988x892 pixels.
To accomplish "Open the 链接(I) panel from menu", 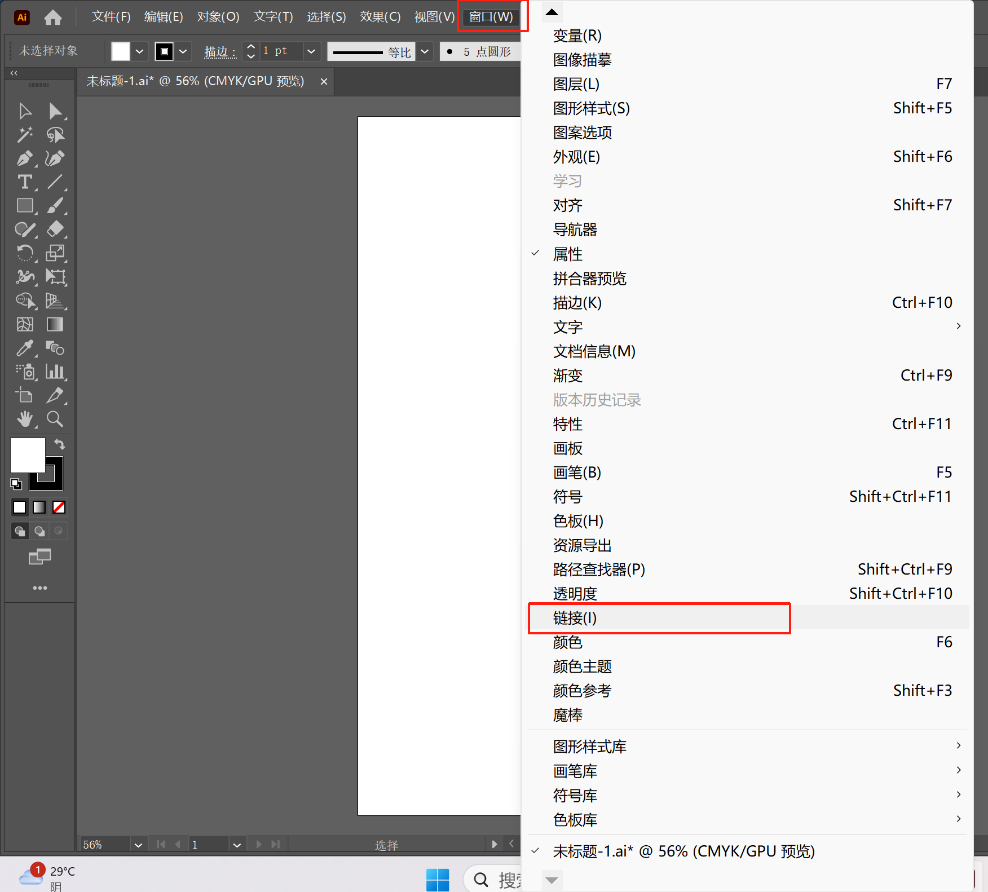I will tap(575, 618).
